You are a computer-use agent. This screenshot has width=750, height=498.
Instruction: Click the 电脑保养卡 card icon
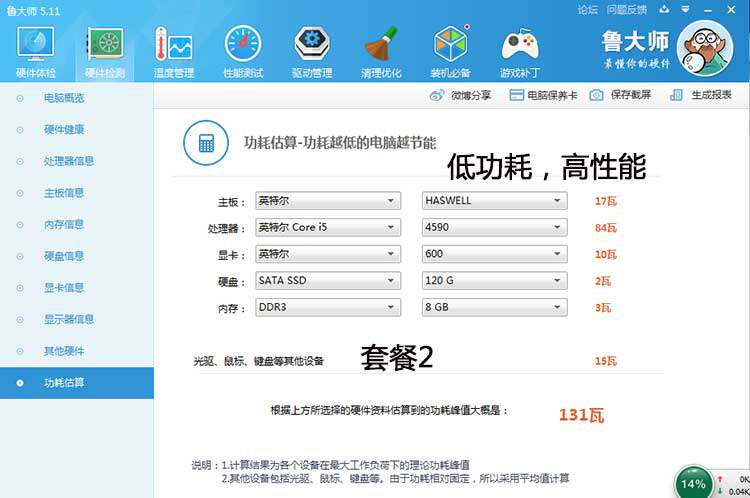(x=516, y=95)
